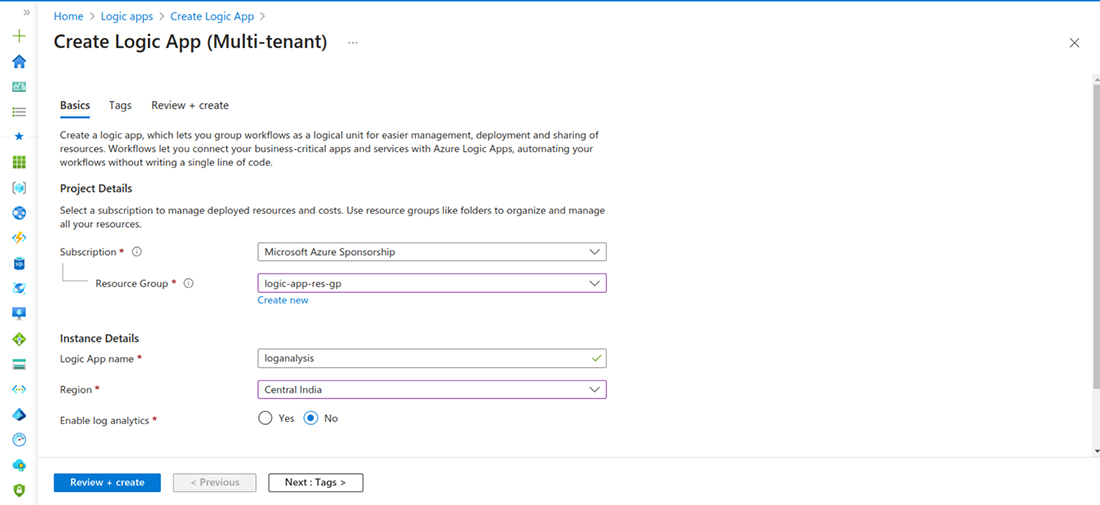Open App Services blue globe icon
The width and height of the screenshot is (1100, 505).
point(20,213)
